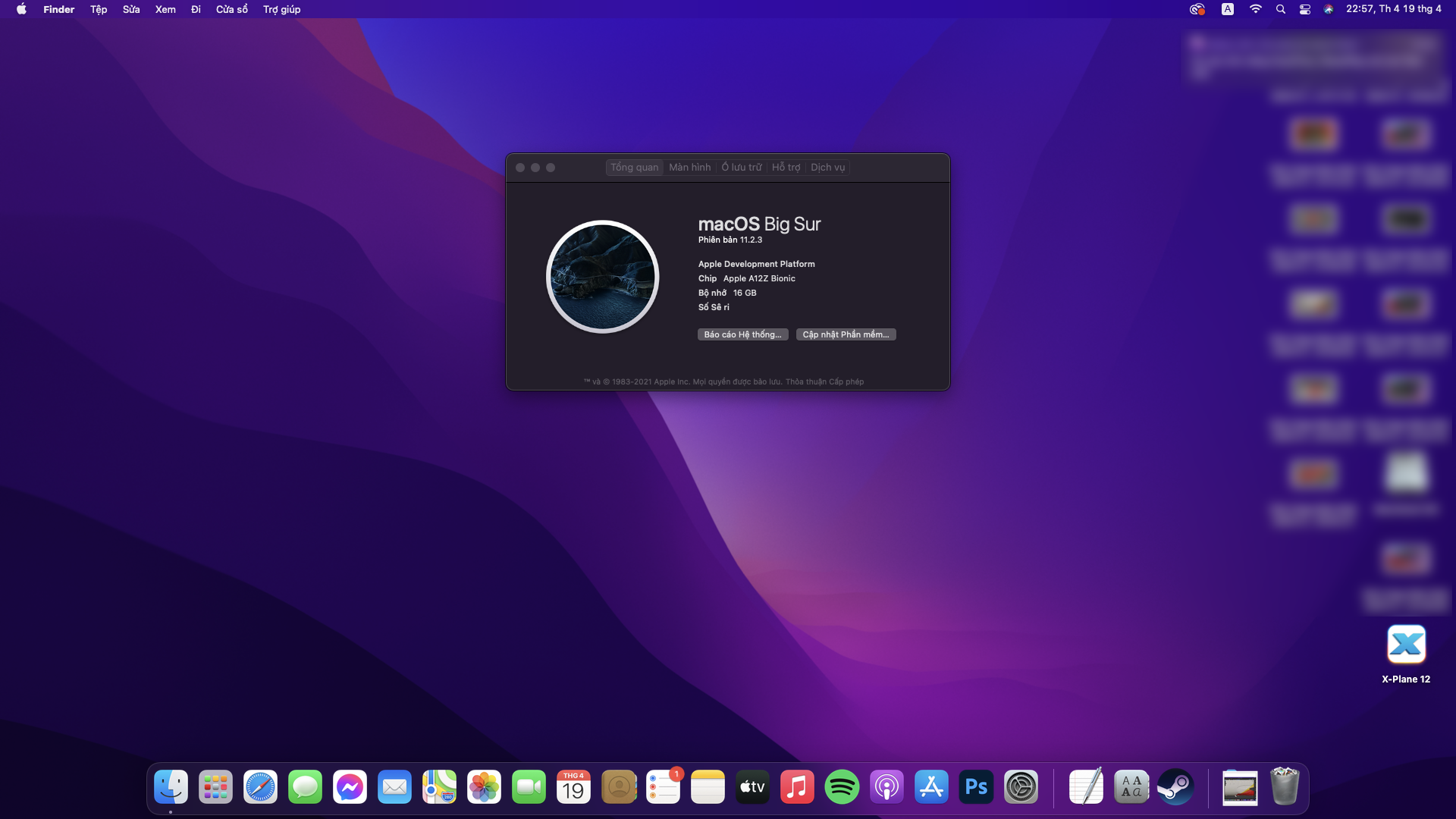Viewport: 1456px width, 819px height.
Task: Click the Phiên bản 11.2.3 text
Action: click(730, 240)
